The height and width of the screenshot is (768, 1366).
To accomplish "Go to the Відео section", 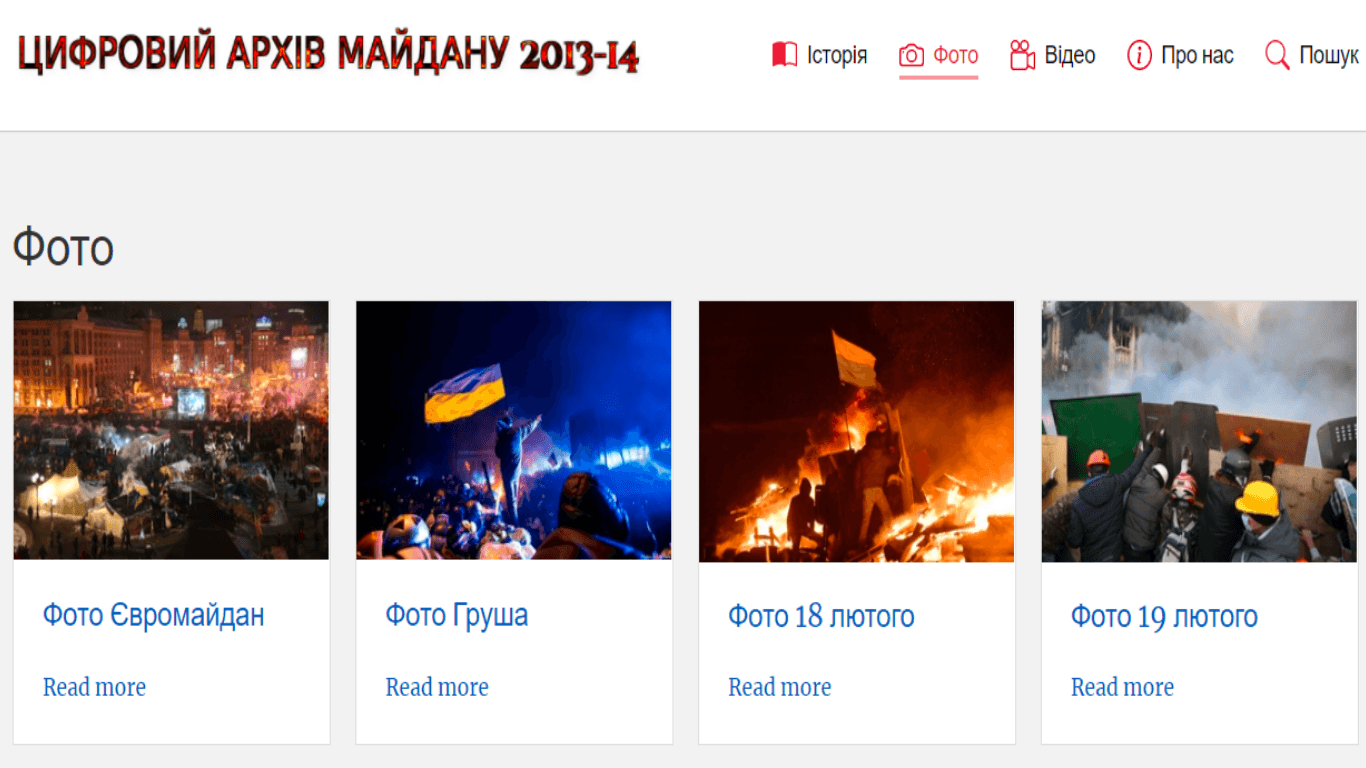I will [1070, 55].
